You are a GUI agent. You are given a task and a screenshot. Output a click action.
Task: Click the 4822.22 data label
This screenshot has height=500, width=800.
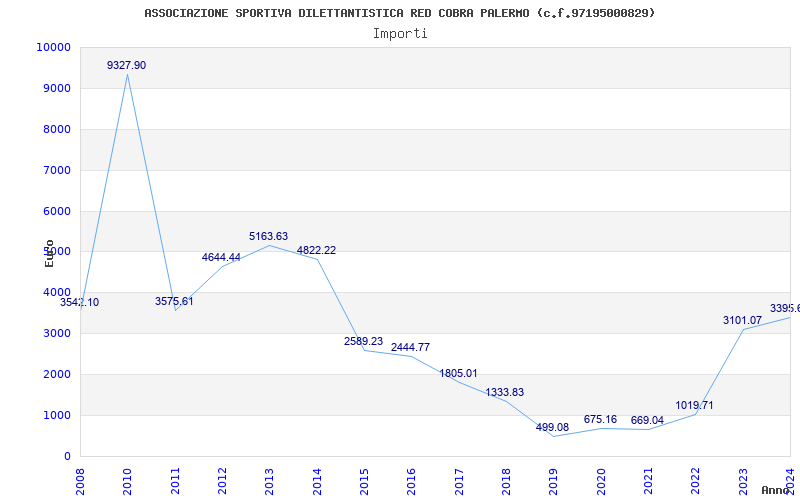(x=316, y=251)
